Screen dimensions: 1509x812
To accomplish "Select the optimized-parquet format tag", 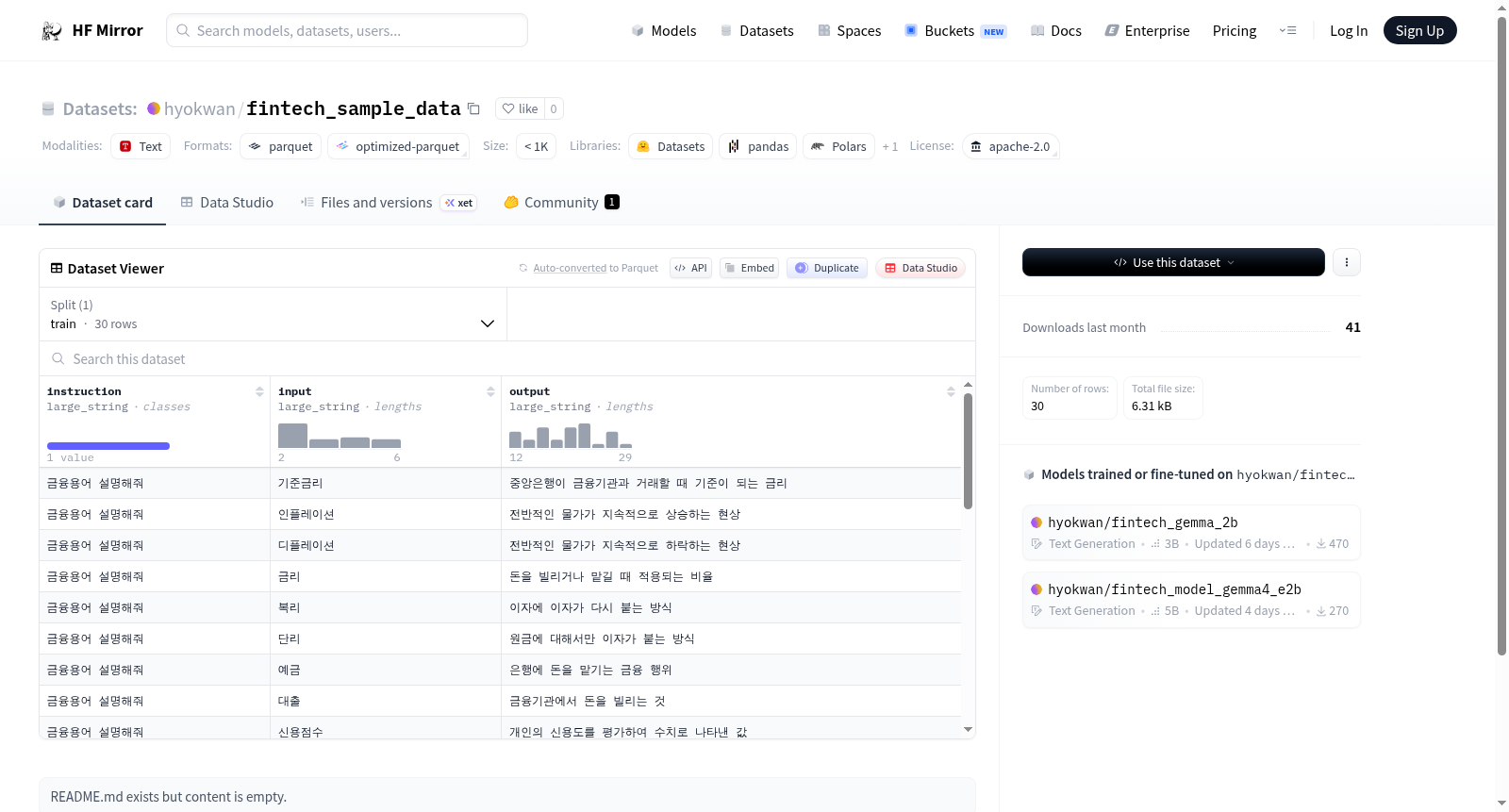I will pos(398,146).
